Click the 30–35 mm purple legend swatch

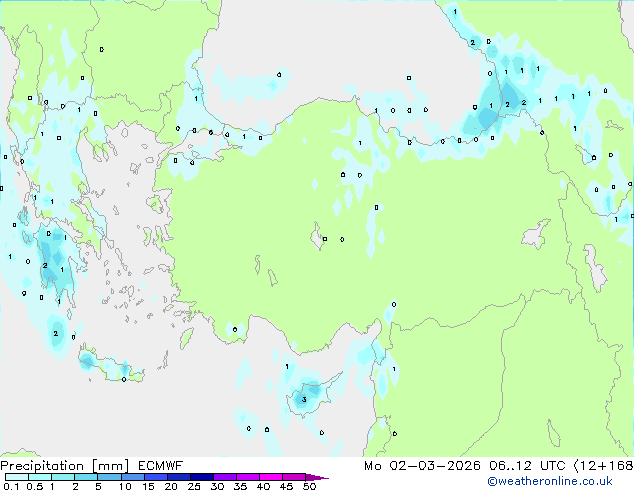click(x=225, y=477)
